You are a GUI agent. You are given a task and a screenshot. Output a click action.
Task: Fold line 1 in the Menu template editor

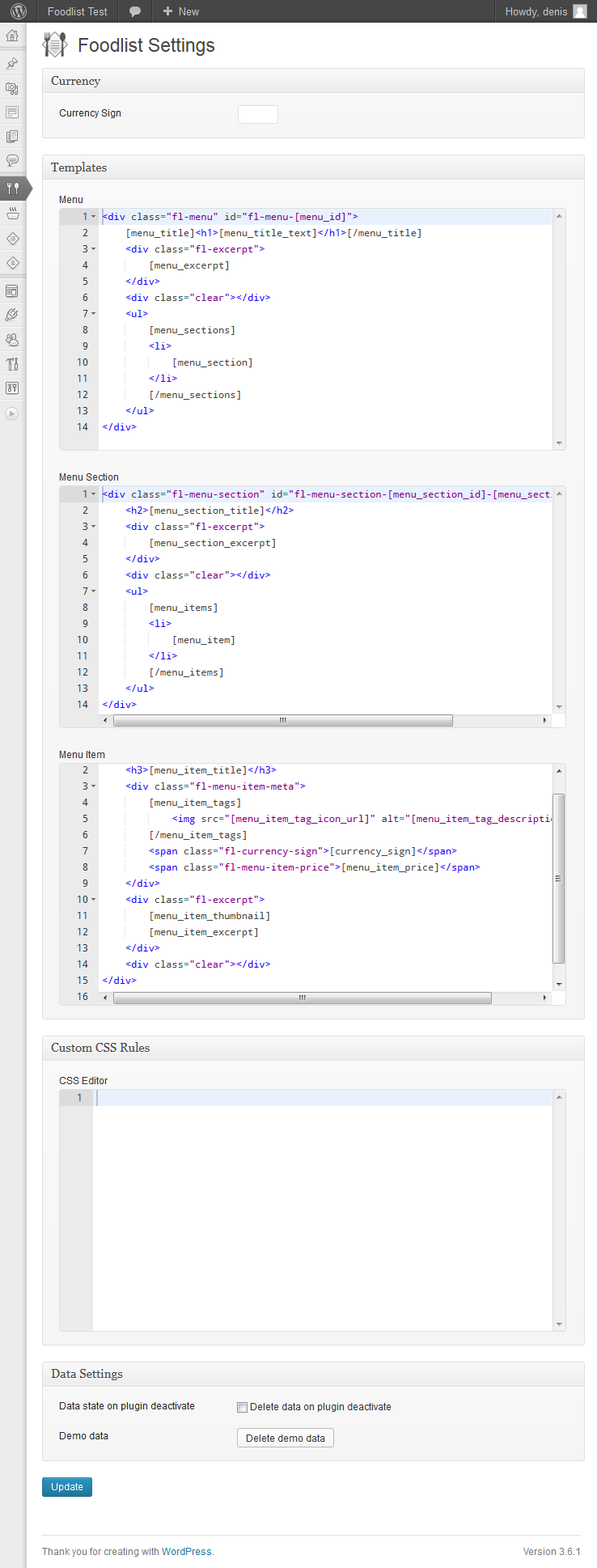coord(94,217)
